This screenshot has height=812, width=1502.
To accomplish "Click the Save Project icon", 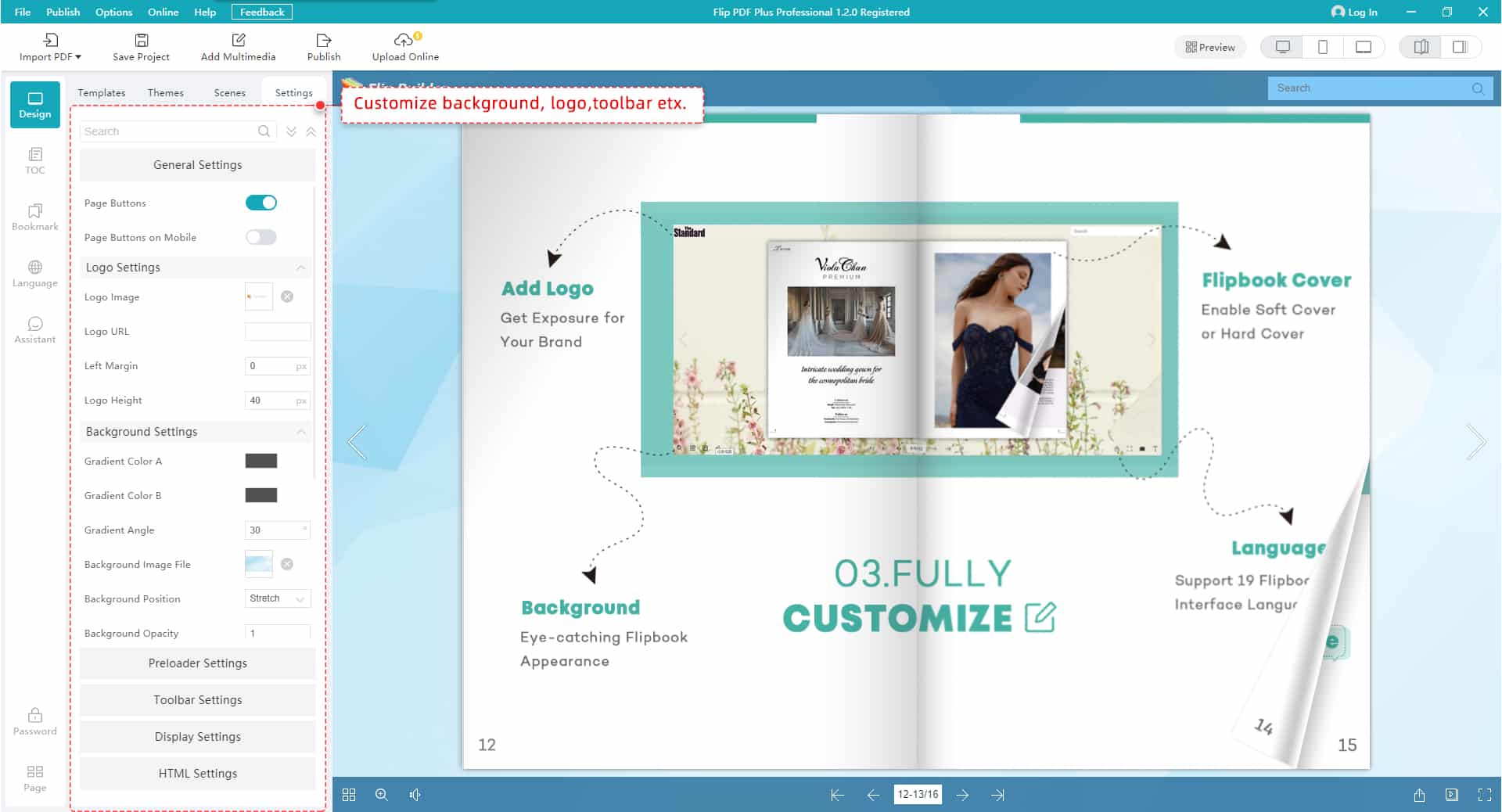I will [x=141, y=45].
